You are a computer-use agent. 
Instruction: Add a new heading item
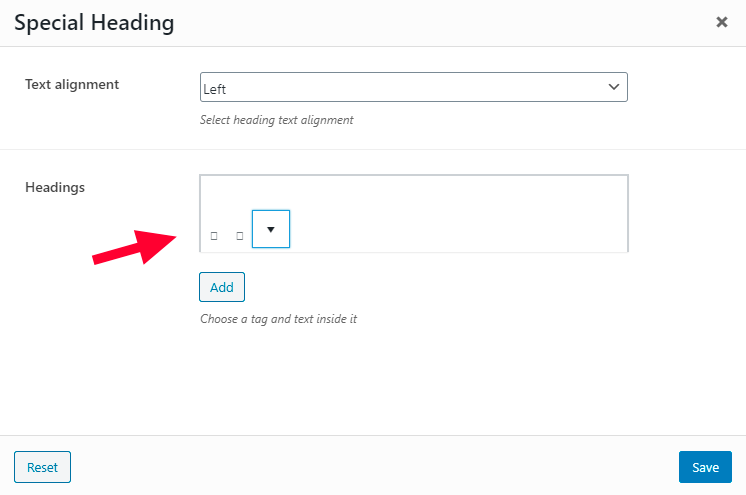pyautogui.click(x=222, y=287)
